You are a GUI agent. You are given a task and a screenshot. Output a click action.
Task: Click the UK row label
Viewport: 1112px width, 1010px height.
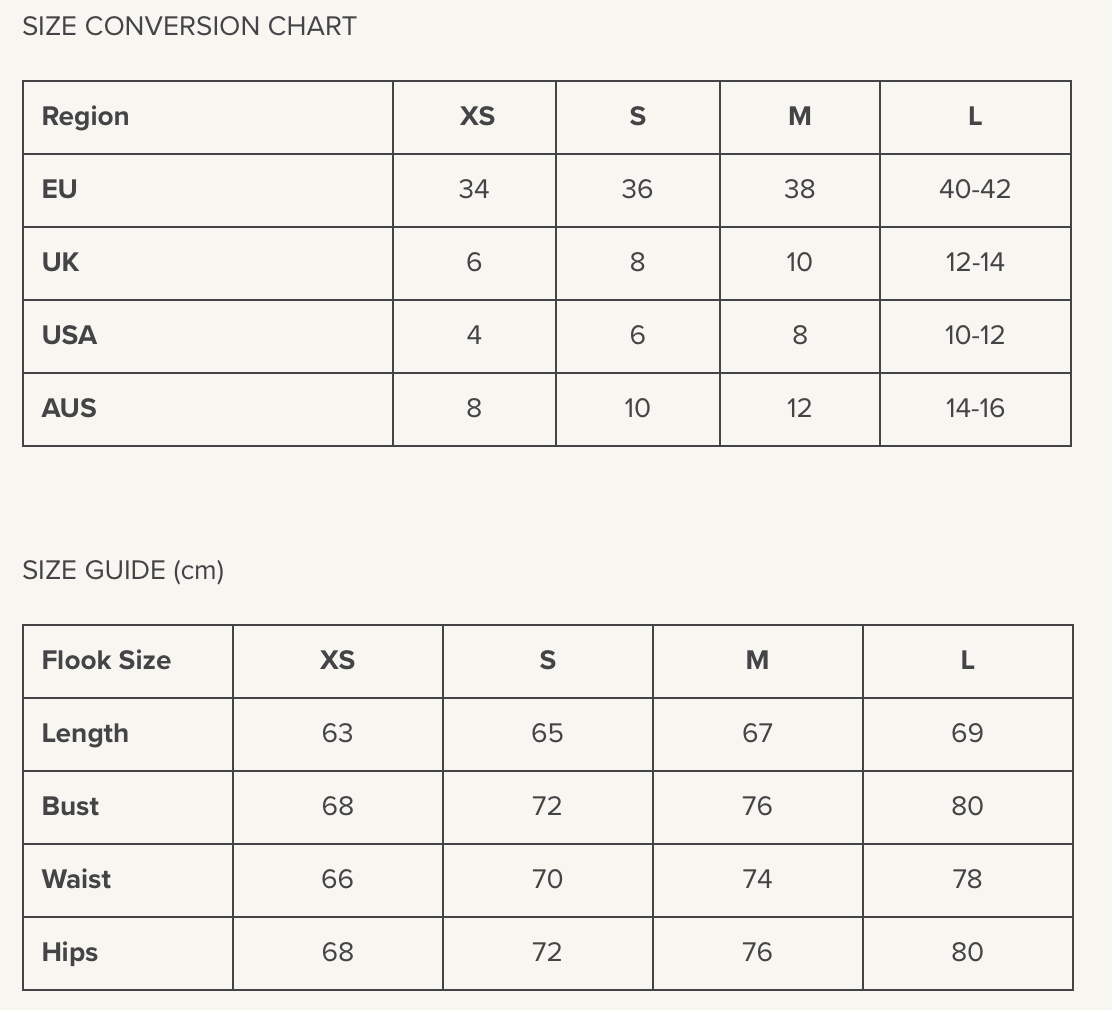60,262
